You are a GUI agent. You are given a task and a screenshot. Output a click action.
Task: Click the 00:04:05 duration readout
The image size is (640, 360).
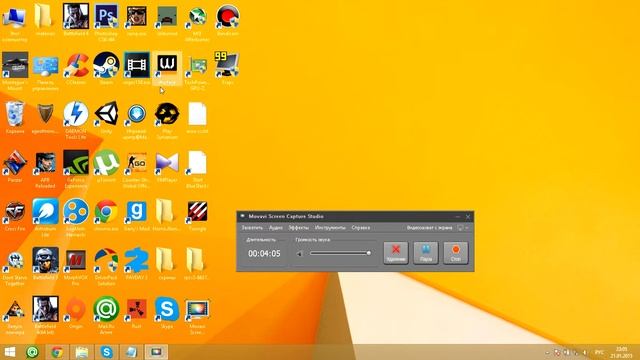pos(264,253)
